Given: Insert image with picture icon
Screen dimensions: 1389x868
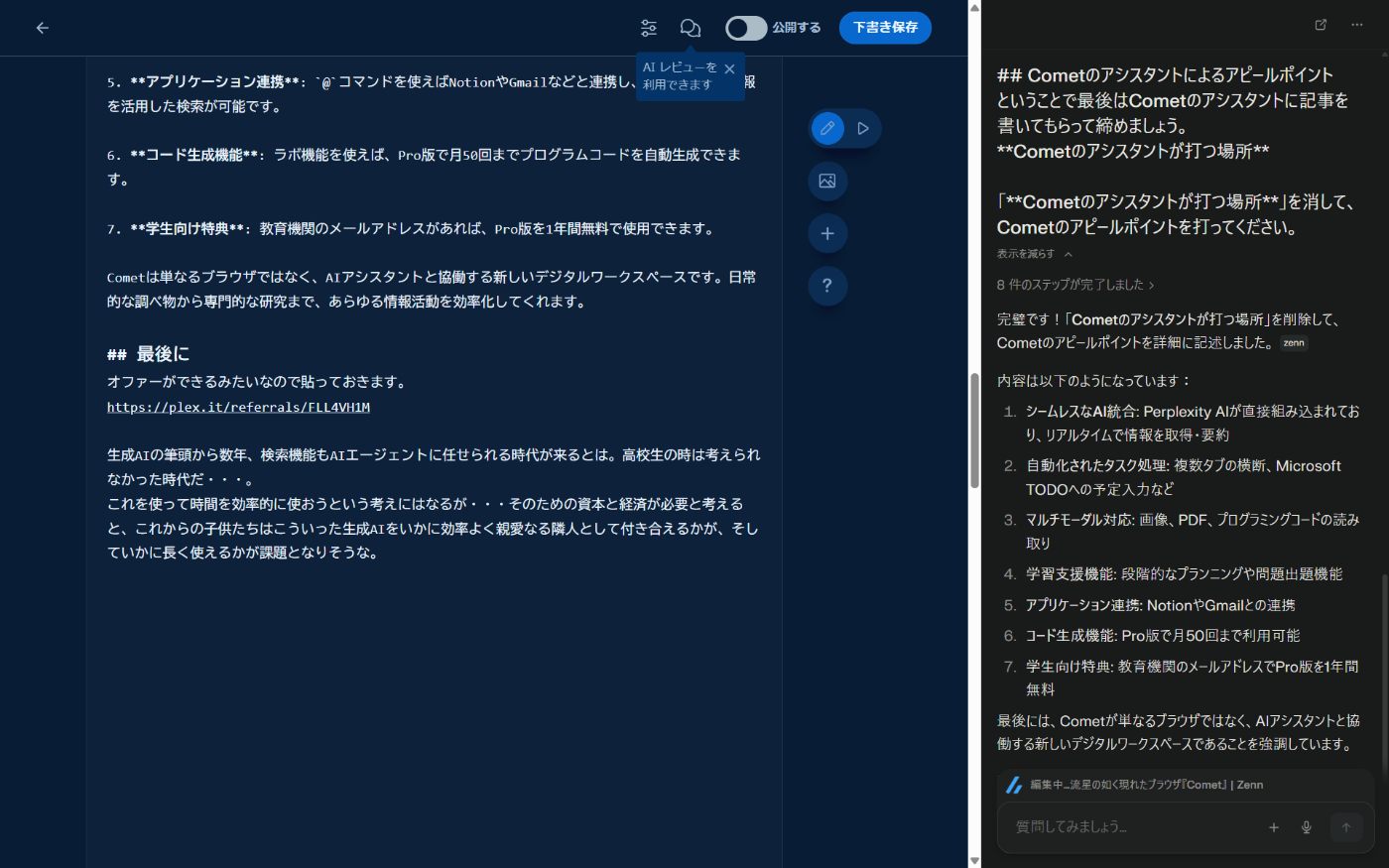Looking at the screenshot, I should [x=827, y=181].
